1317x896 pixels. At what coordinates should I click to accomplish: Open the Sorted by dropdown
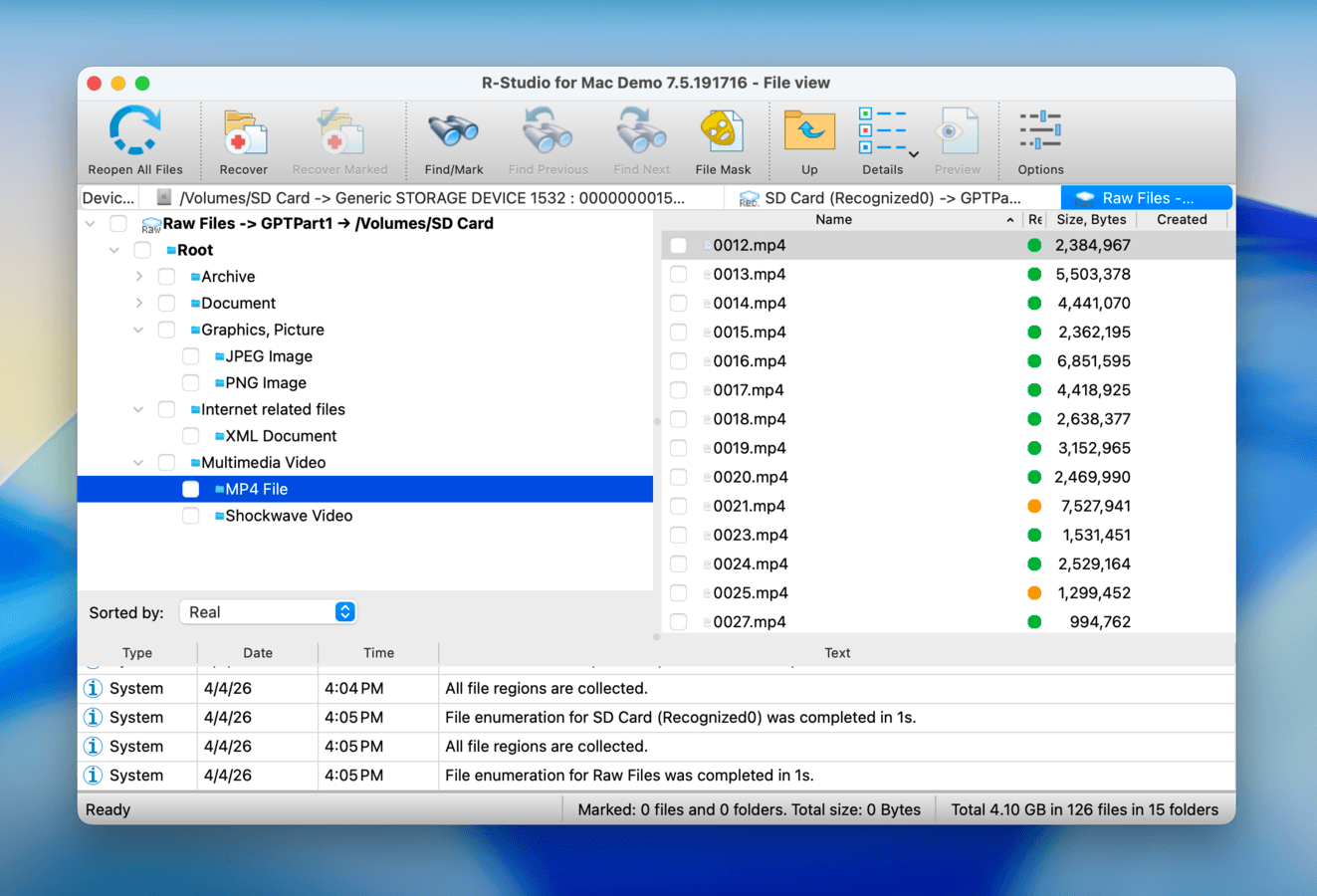coord(267,612)
